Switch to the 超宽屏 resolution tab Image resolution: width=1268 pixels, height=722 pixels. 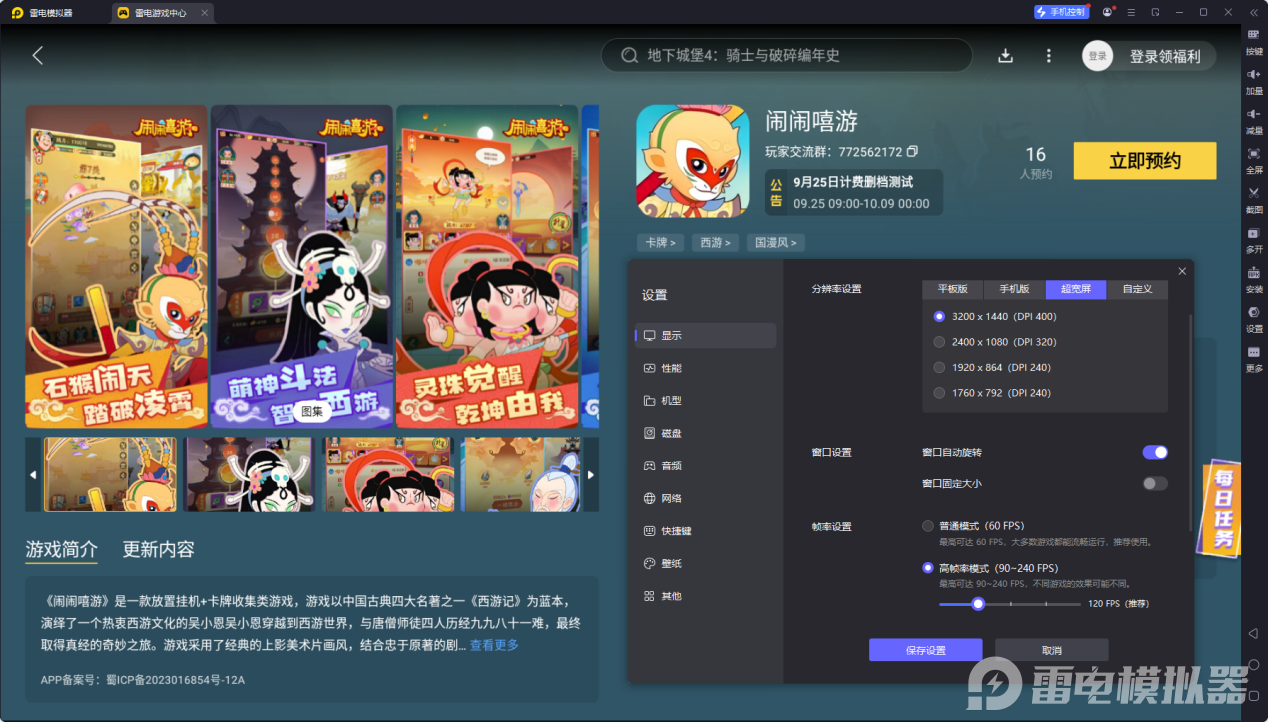(x=1077, y=289)
